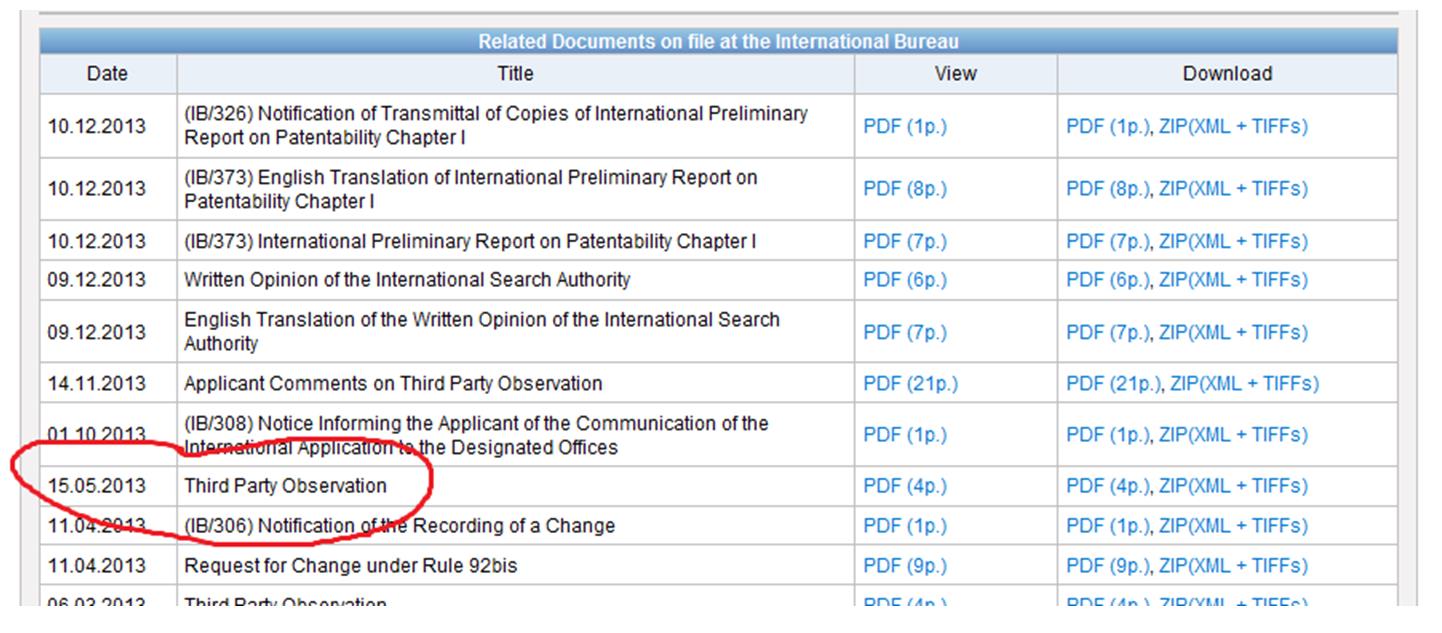Viewport: 1442px width, 633px height.
Task: View 8-page English Translation IPRP PDF
Action: tap(904, 189)
